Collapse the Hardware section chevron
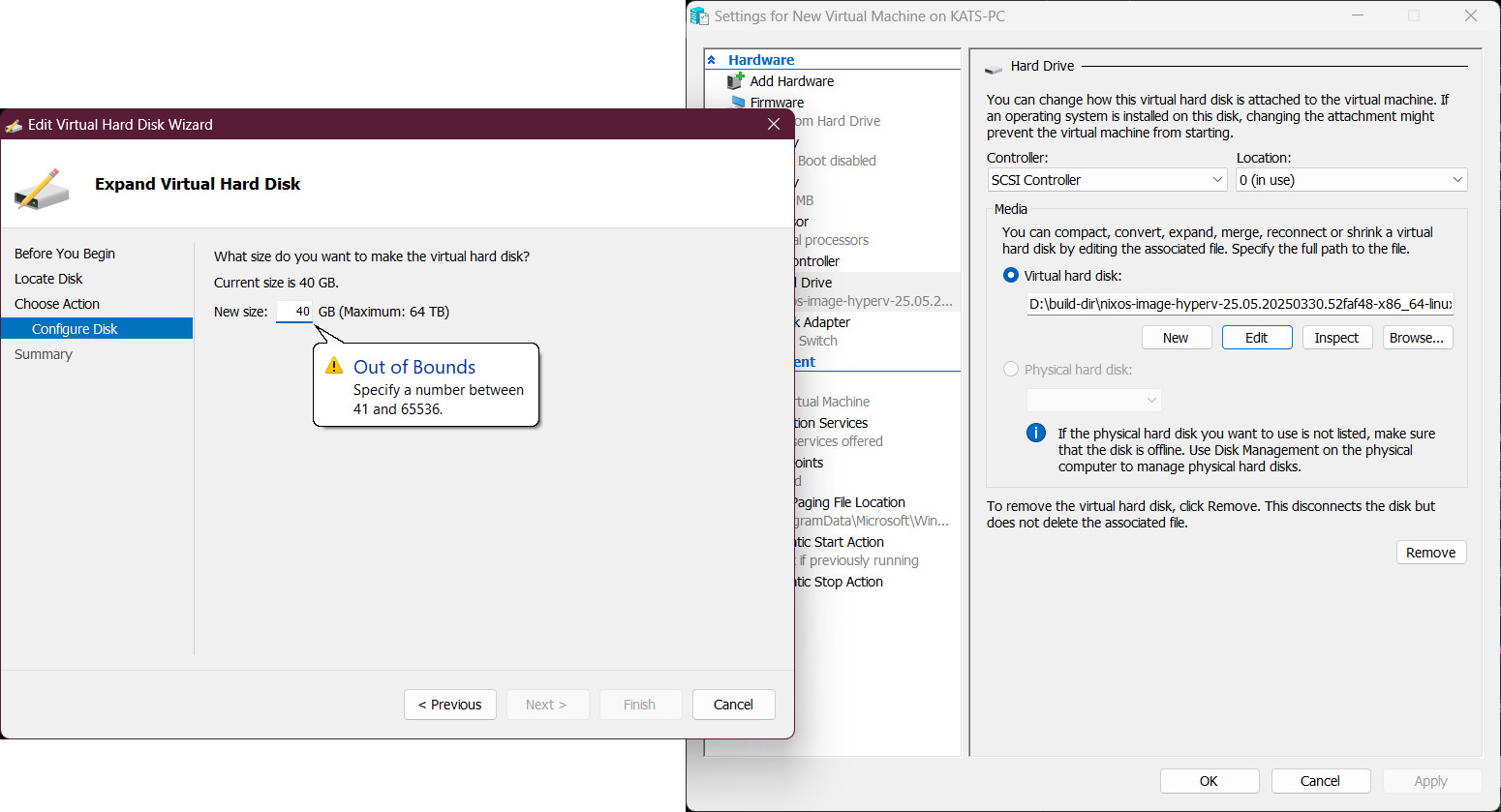Viewport: 1501px width, 812px height. tap(712, 60)
